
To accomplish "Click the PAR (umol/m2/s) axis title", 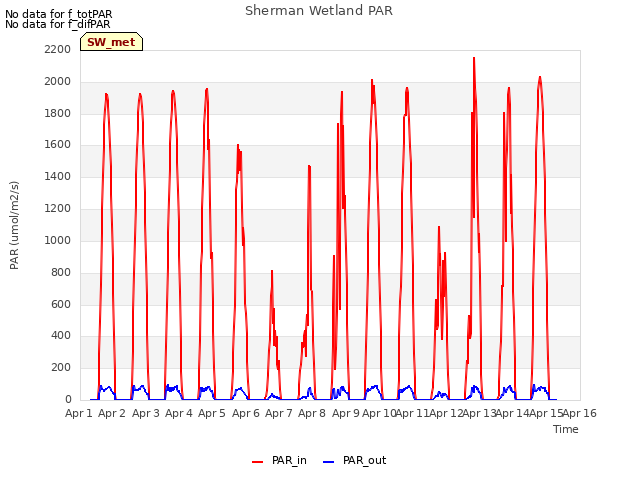I will pos(14,225).
